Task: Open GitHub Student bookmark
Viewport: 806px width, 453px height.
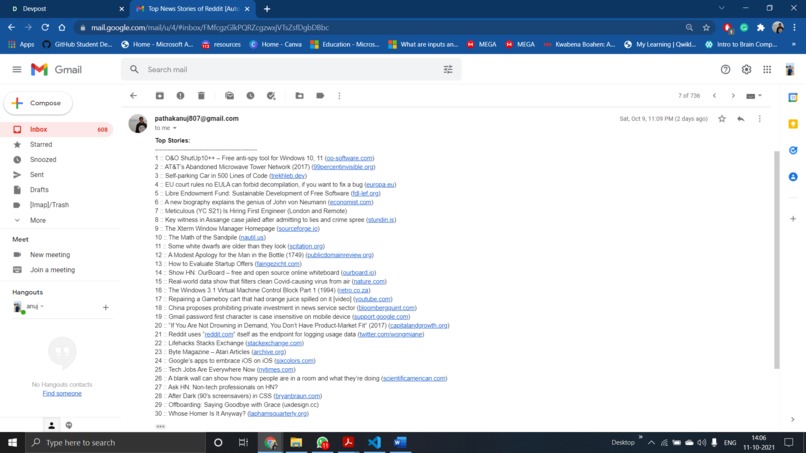Action: point(77,44)
